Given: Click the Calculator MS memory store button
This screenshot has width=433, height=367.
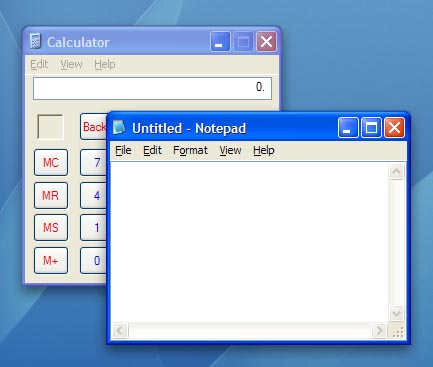Looking at the screenshot, I should click(51, 228).
